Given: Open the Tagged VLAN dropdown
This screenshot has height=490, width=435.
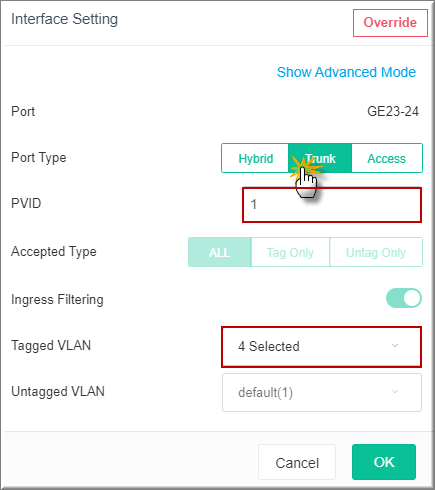Looking at the screenshot, I should click(x=322, y=347).
